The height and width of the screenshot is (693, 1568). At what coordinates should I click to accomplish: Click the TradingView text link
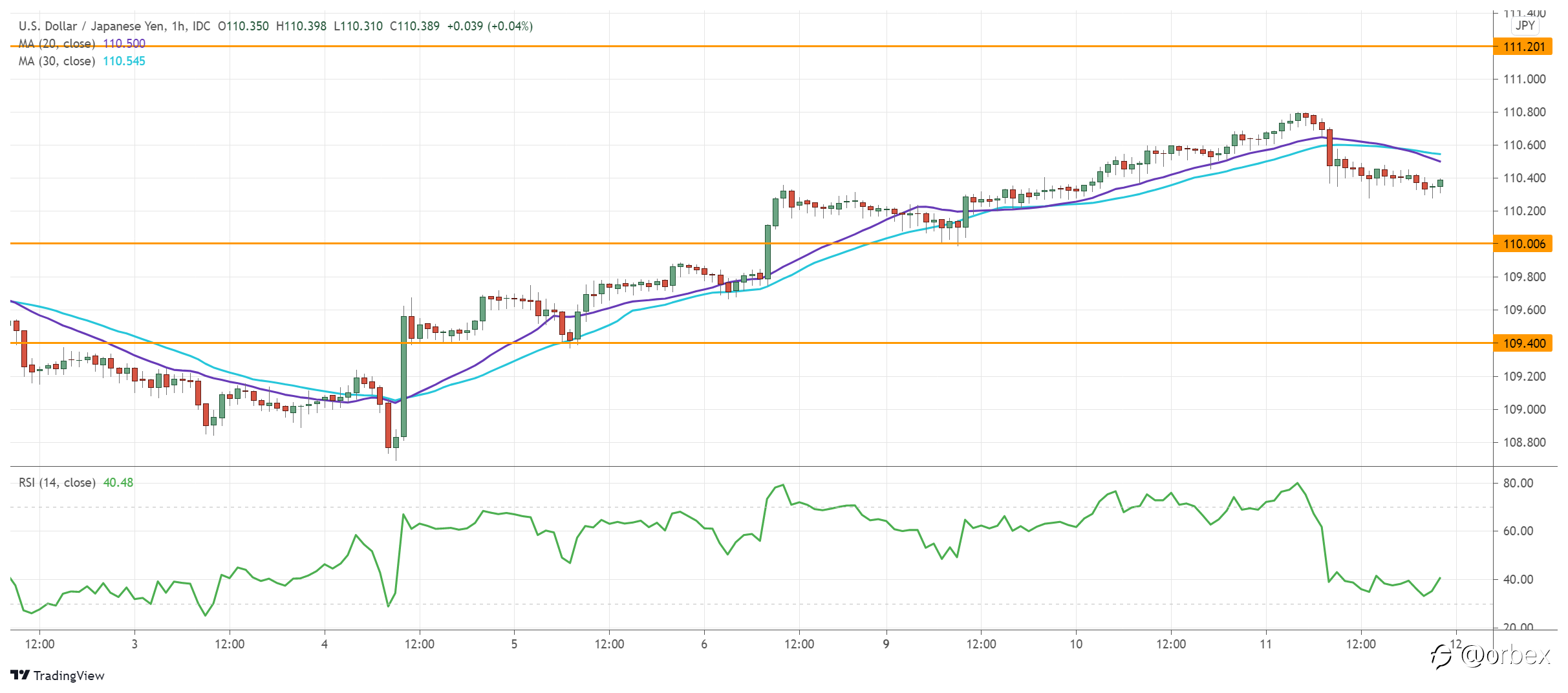(69, 676)
